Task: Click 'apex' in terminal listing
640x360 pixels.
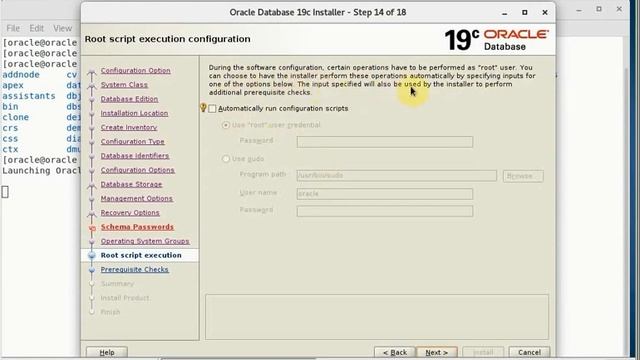Action: pyautogui.click(x=13, y=85)
